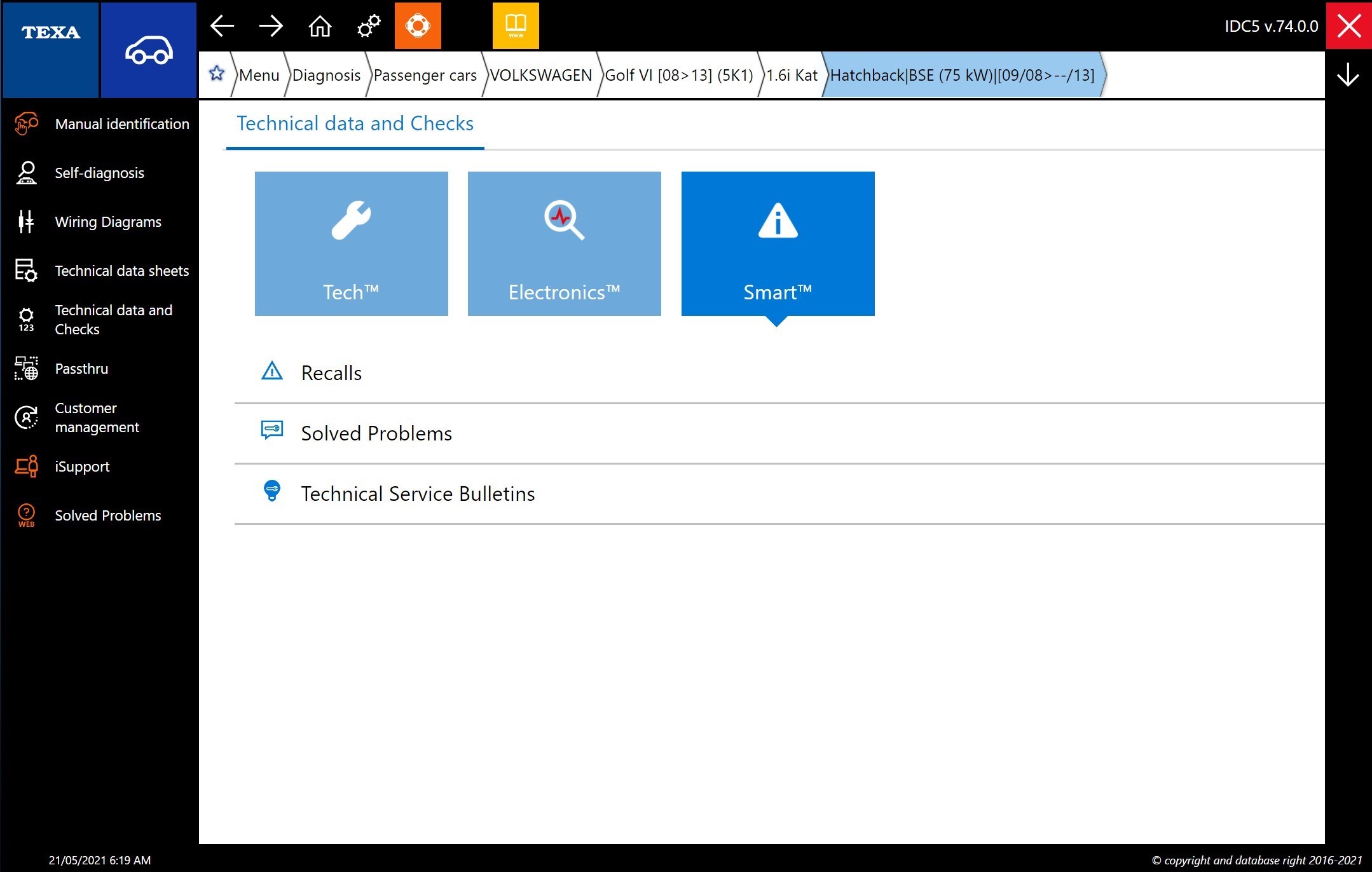Viewport: 1372px width, 872px height.
Task: Open the yellow www manual book icon
Action: (x=516, y=25)
